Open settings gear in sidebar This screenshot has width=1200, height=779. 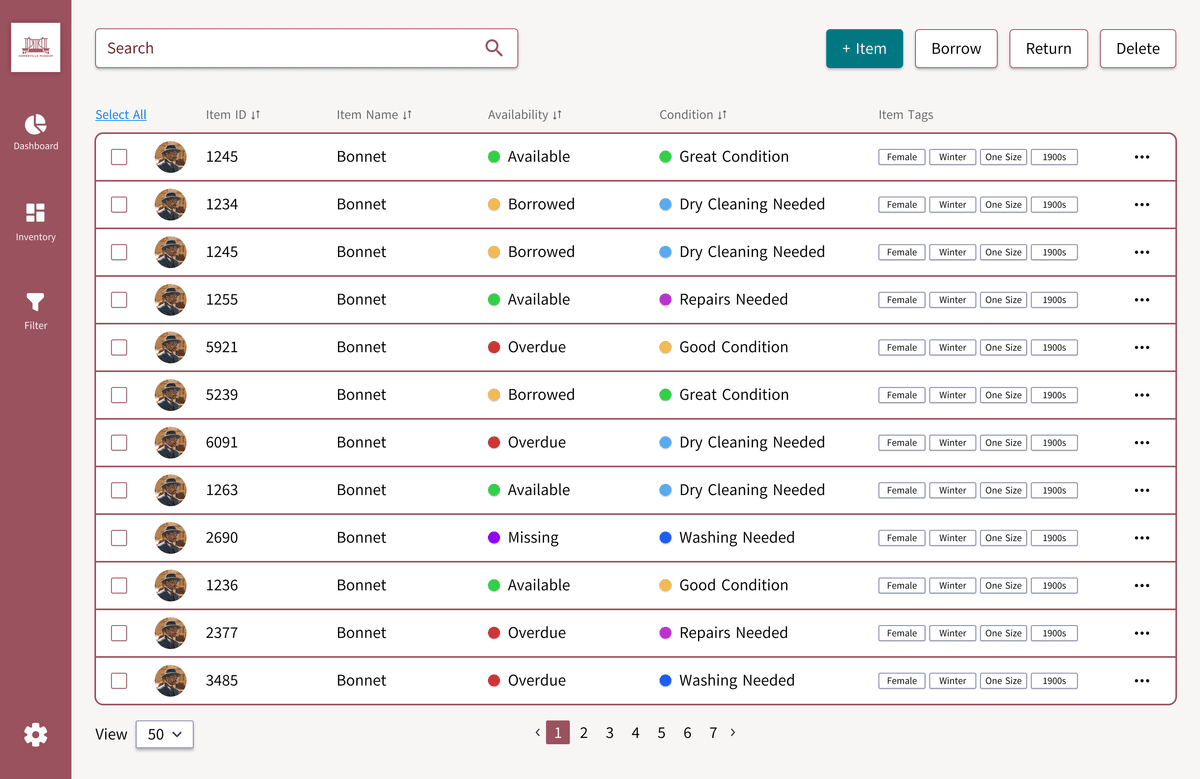tap(35, 735)
